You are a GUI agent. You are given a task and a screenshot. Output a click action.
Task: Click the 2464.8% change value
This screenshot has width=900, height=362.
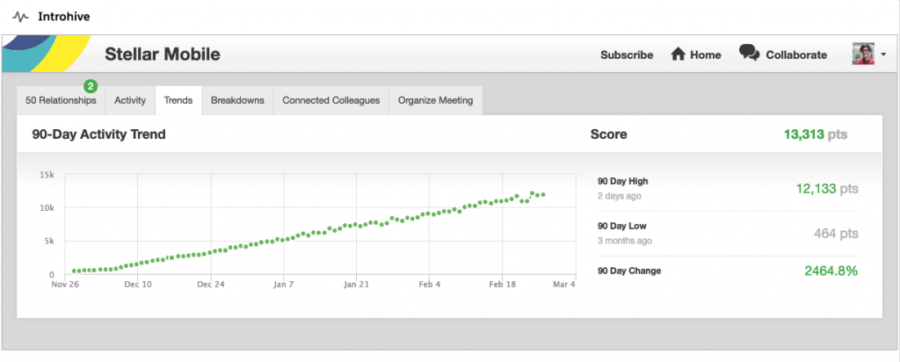click(831, 271)
